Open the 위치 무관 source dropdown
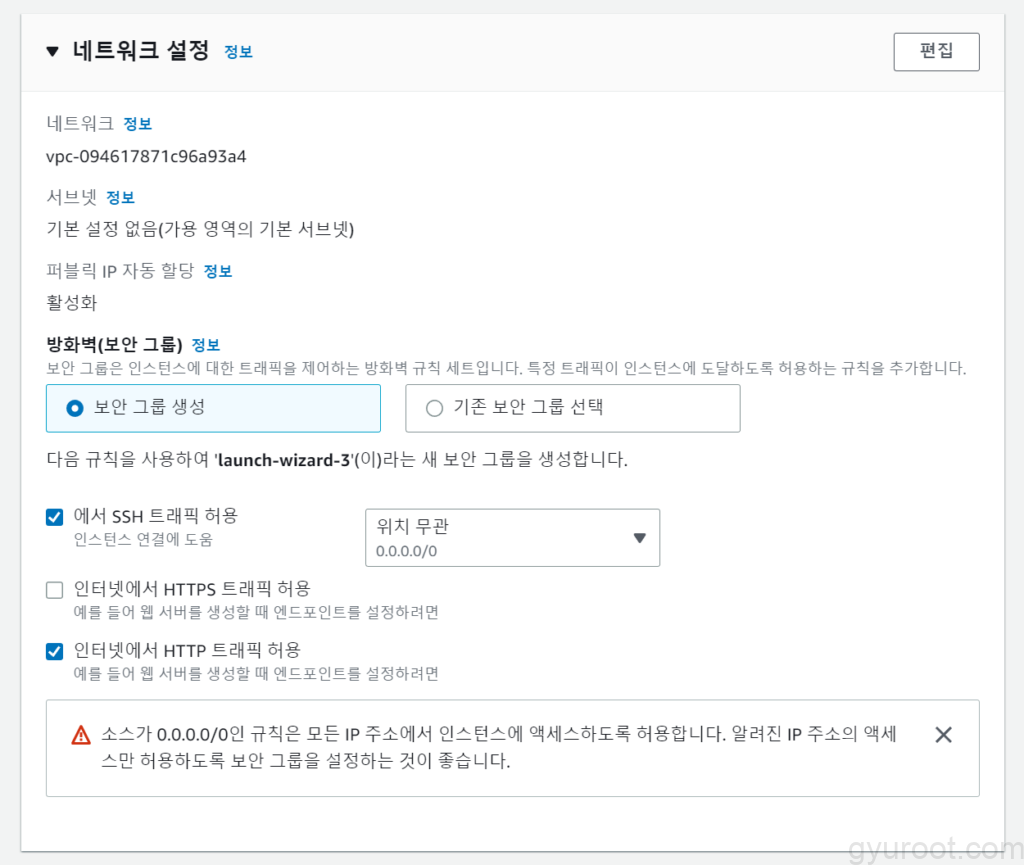The width and height of the screenshot is (1024, 865). pyautogui.click(x=500, y=538)
